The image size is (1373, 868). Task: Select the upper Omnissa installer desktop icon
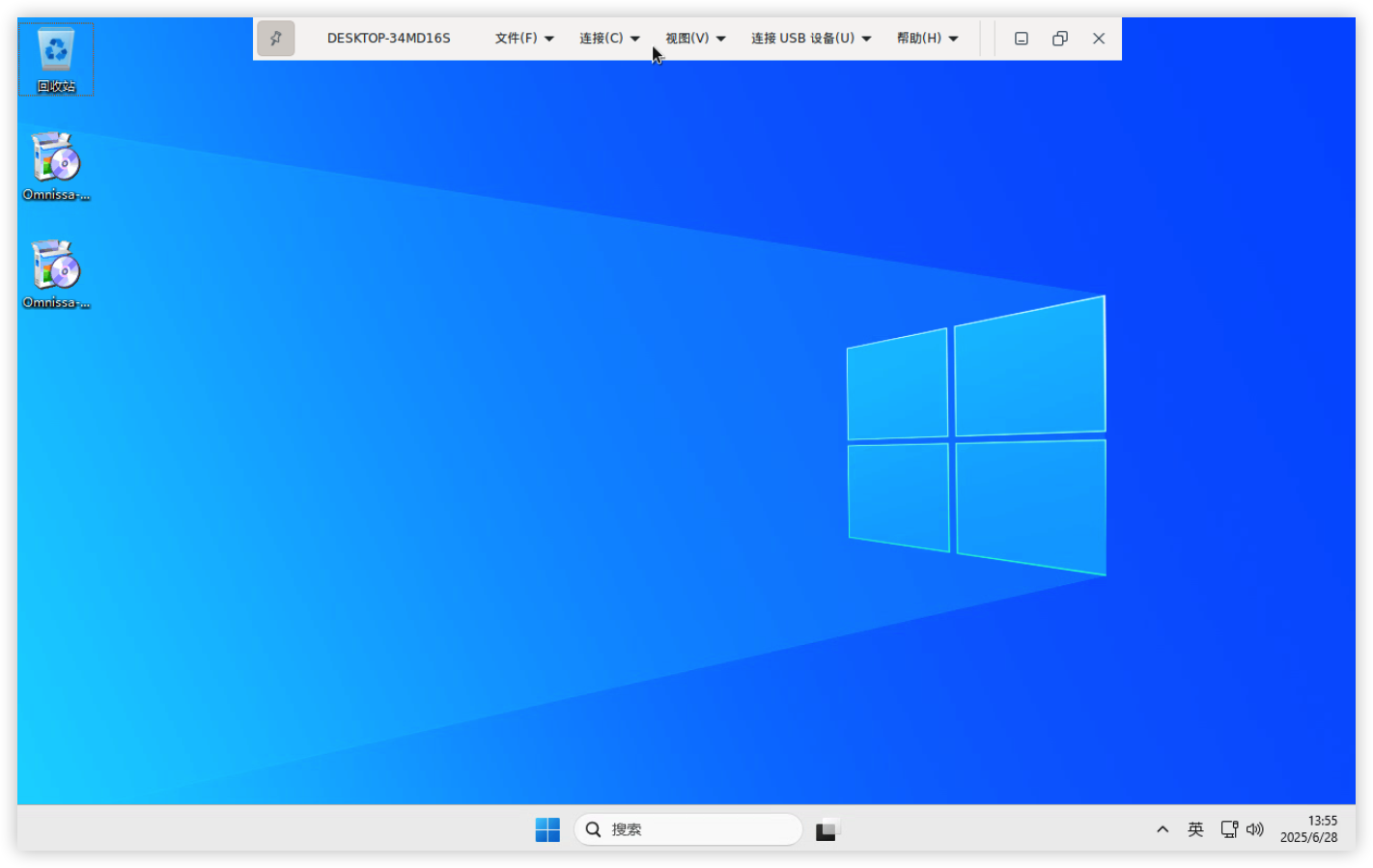tap(56, 167)
